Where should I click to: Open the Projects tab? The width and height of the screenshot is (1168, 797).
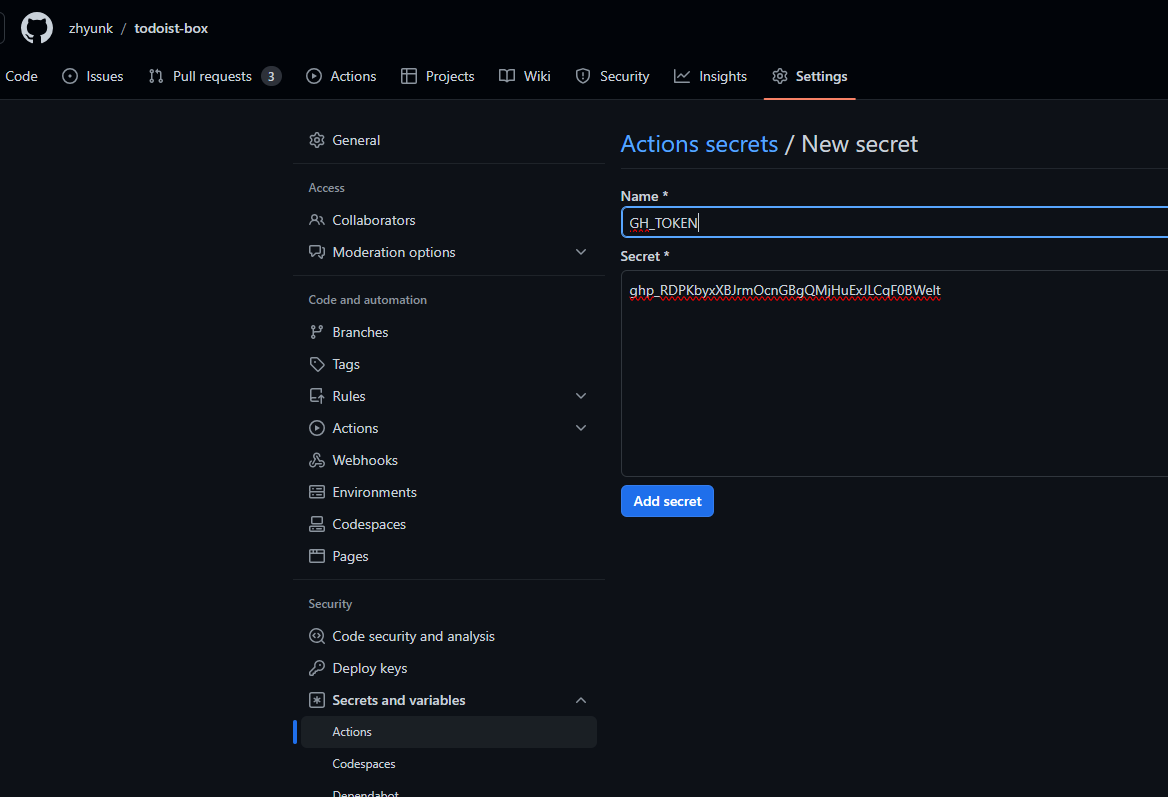coord(437,76)
